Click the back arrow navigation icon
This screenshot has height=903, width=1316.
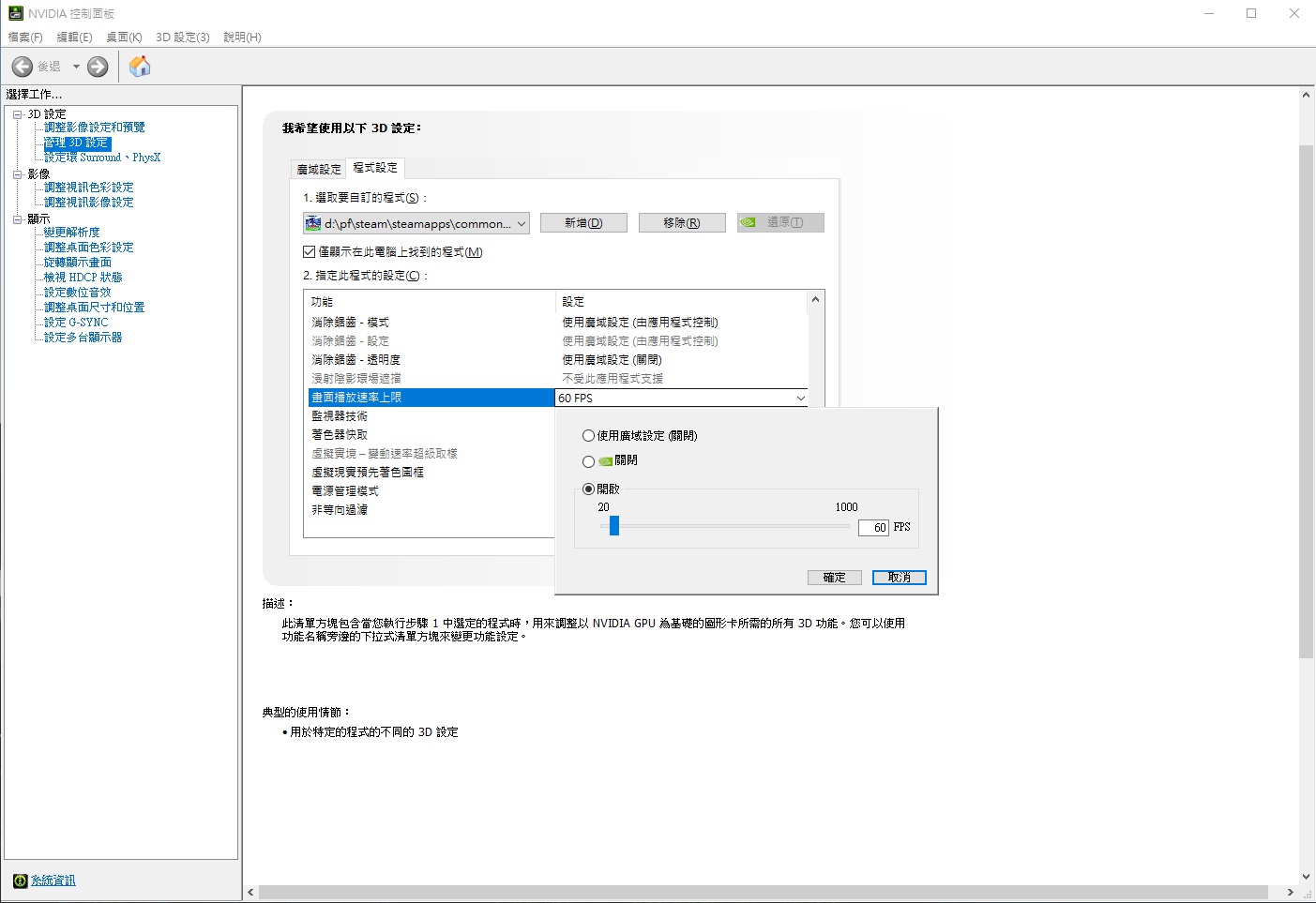coord(23,67)
